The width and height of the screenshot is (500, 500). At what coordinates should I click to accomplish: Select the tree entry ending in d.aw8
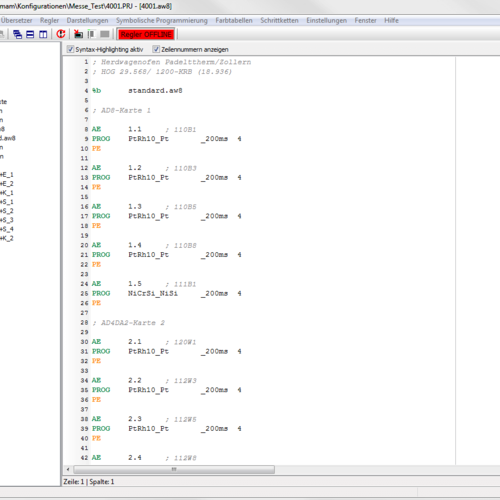click(8, 138)
